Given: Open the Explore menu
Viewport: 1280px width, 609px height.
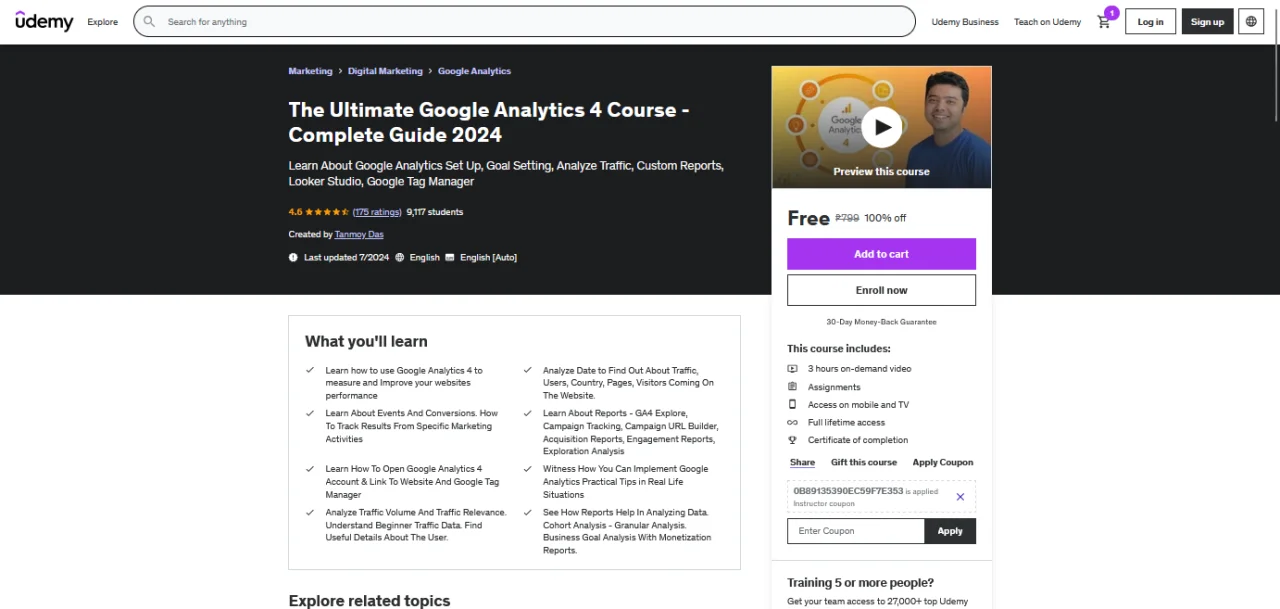Looking at the screenshot, I should [x=102, y=22].
